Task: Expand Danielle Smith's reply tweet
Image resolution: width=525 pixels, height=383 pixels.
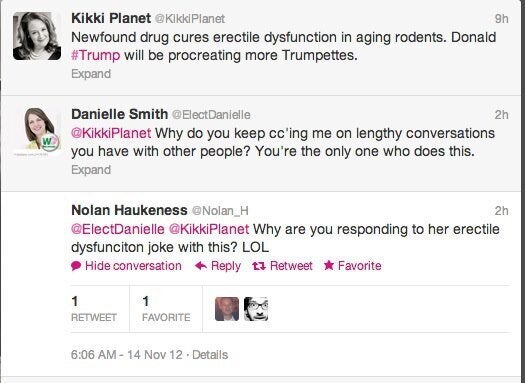Action: click(x=91, y=170)
